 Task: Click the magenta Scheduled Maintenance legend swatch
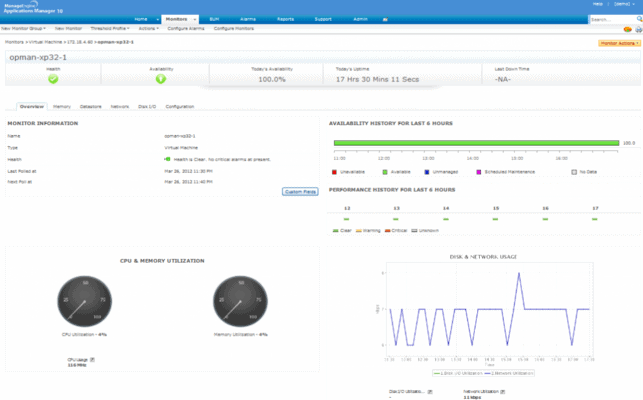click(478, 172)
